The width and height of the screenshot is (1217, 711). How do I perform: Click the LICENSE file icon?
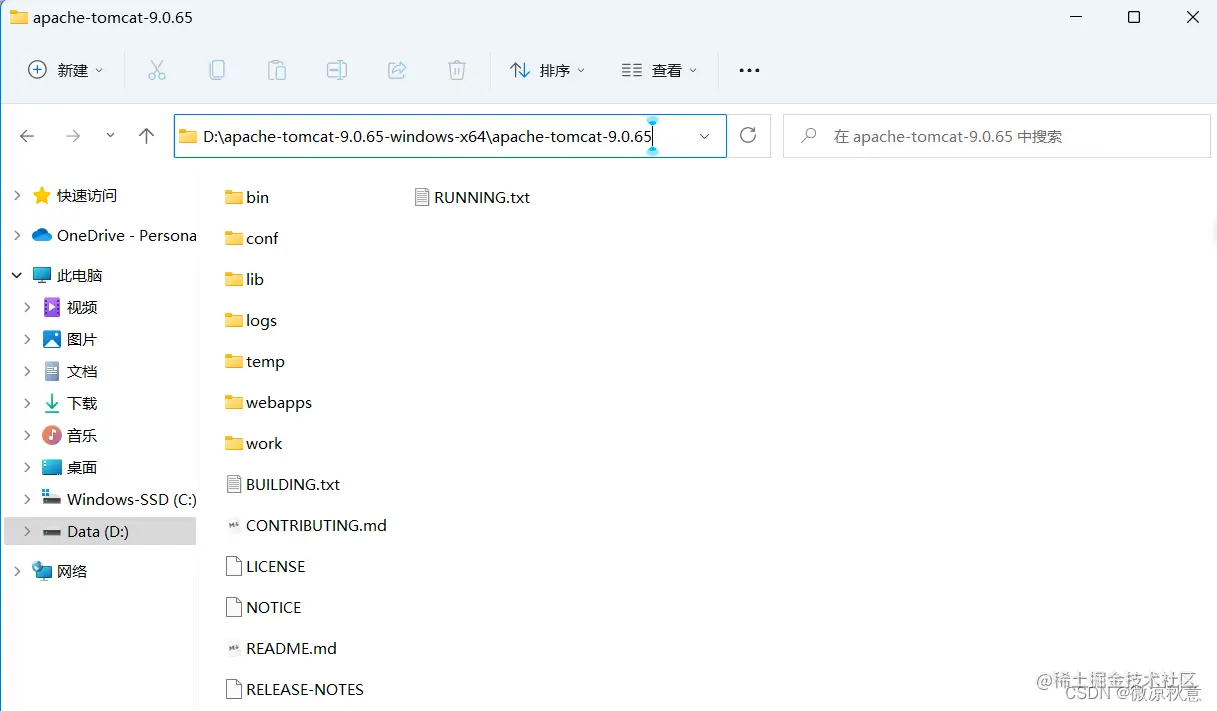click(x=234, y=566)
